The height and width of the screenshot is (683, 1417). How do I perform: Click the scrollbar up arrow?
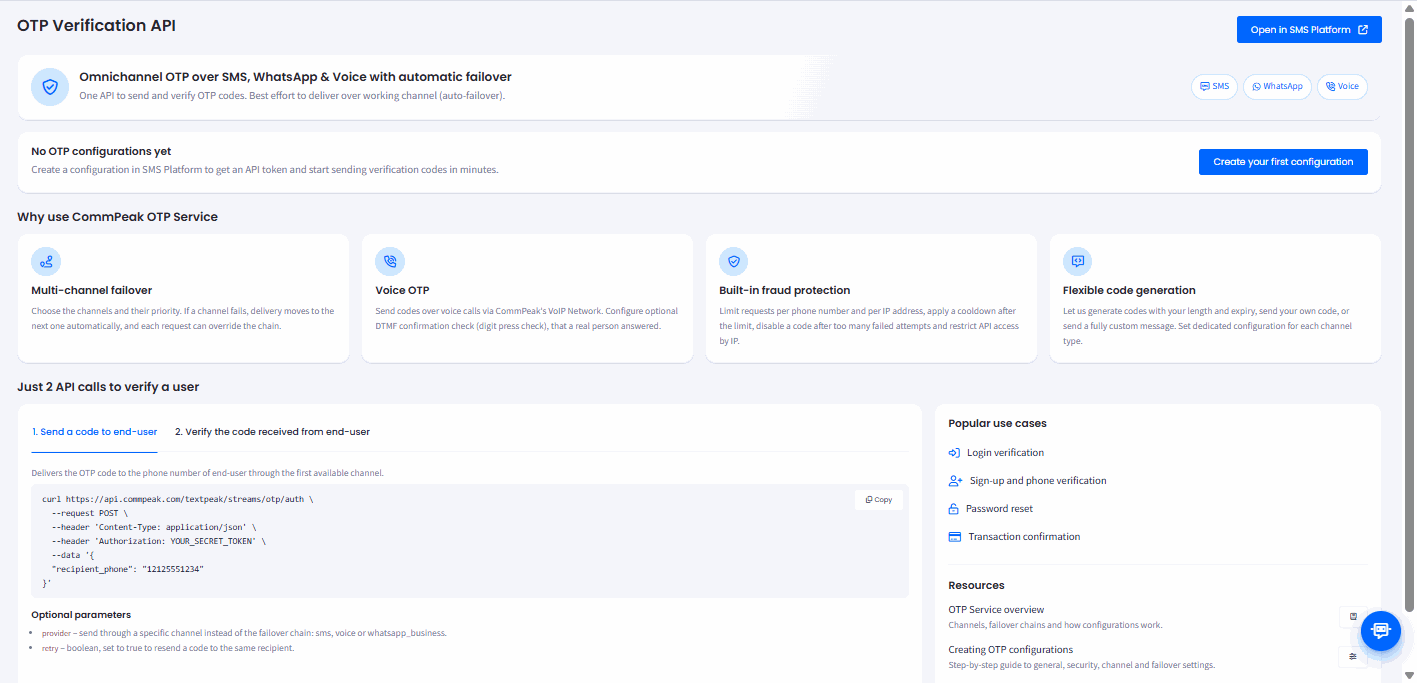coord(1409,7)
